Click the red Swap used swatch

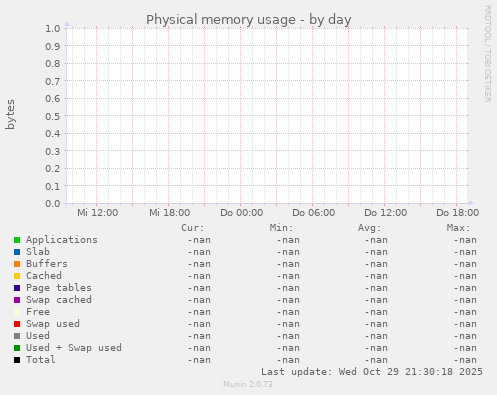point(17,324)
